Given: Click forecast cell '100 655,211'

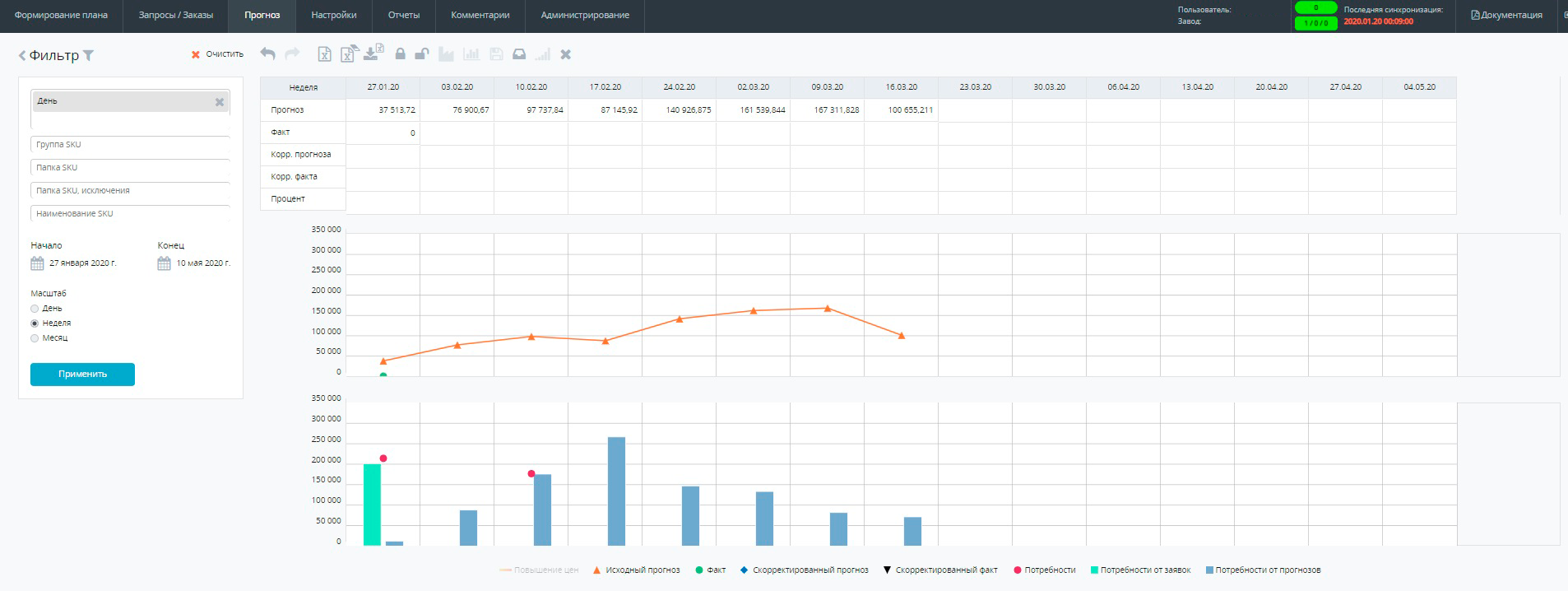Looking at the screenshot, I should [x=902, y=110].
